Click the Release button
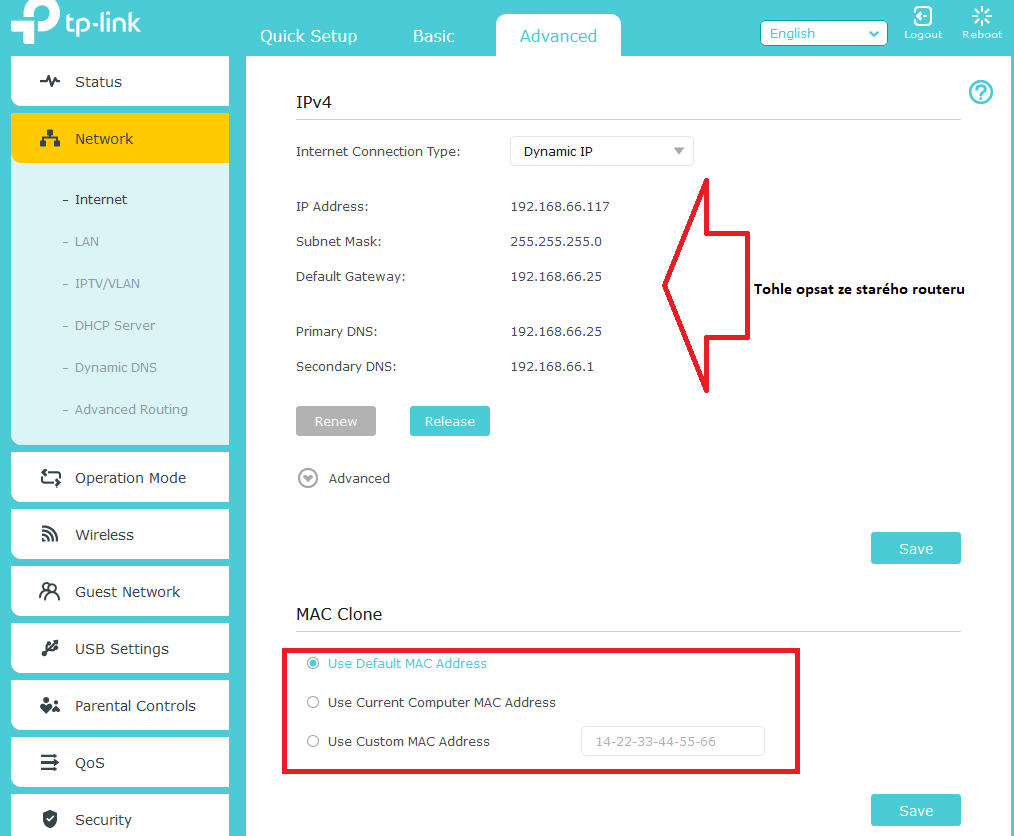Viewport: 1014px width, 836px height. 449,421
